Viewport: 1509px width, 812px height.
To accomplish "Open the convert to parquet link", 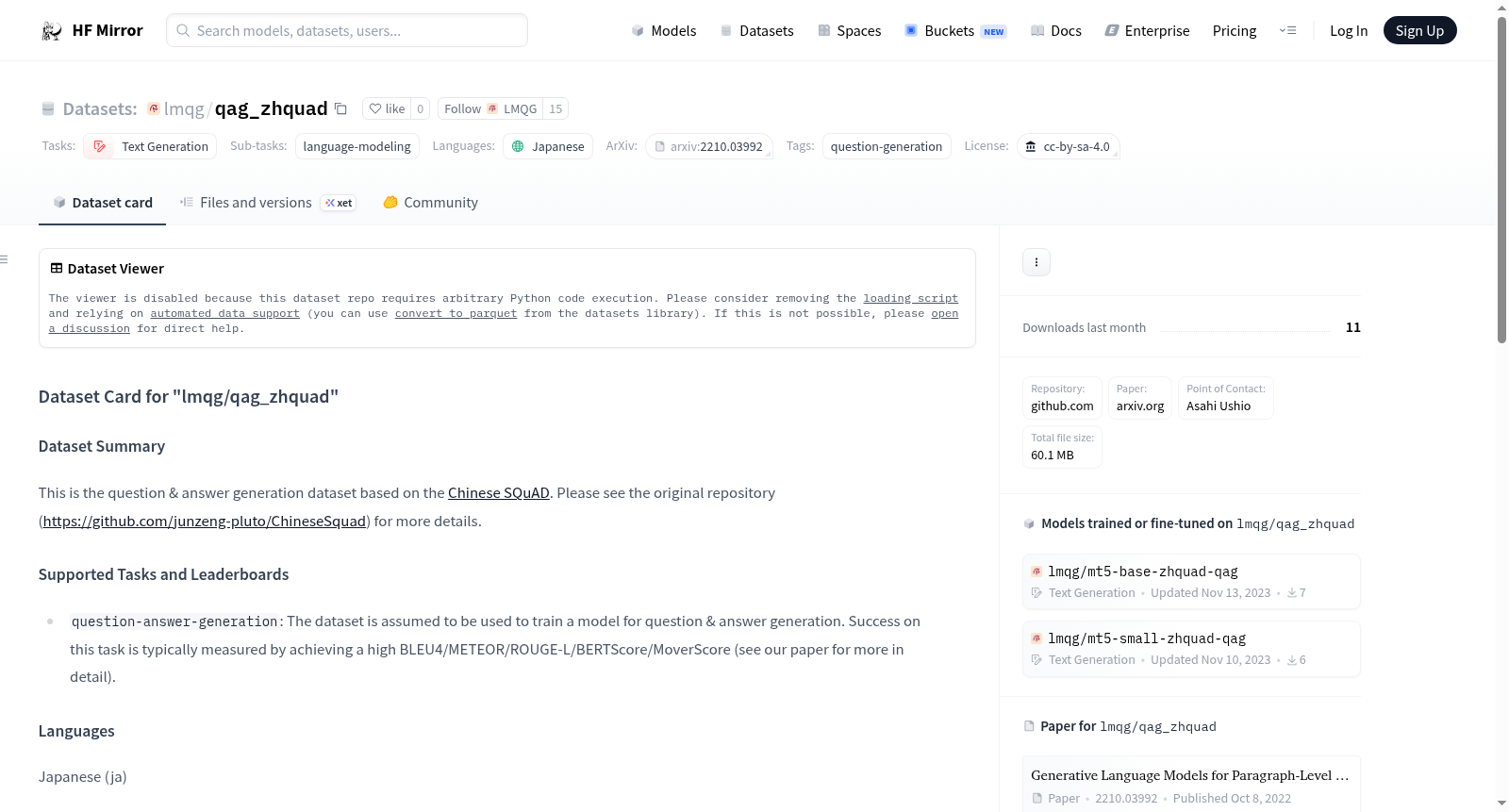I will pos(456,313).
